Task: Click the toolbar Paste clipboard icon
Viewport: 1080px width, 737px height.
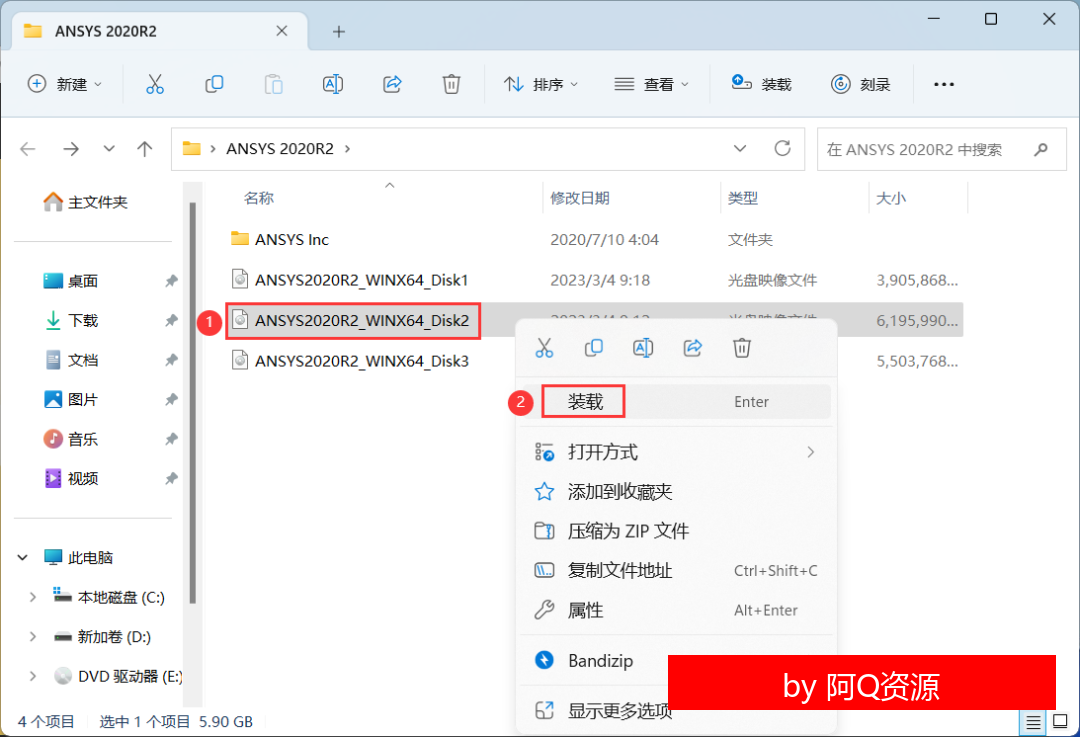Action: click(x=273, y=84)
